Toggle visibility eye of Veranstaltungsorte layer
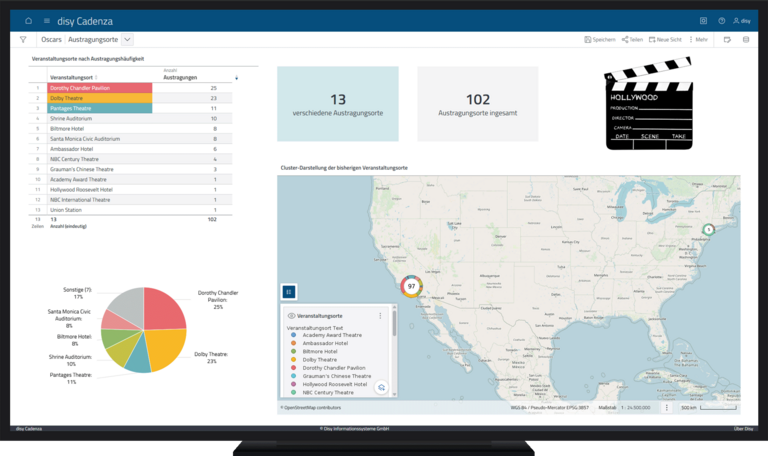 (291, 316)
